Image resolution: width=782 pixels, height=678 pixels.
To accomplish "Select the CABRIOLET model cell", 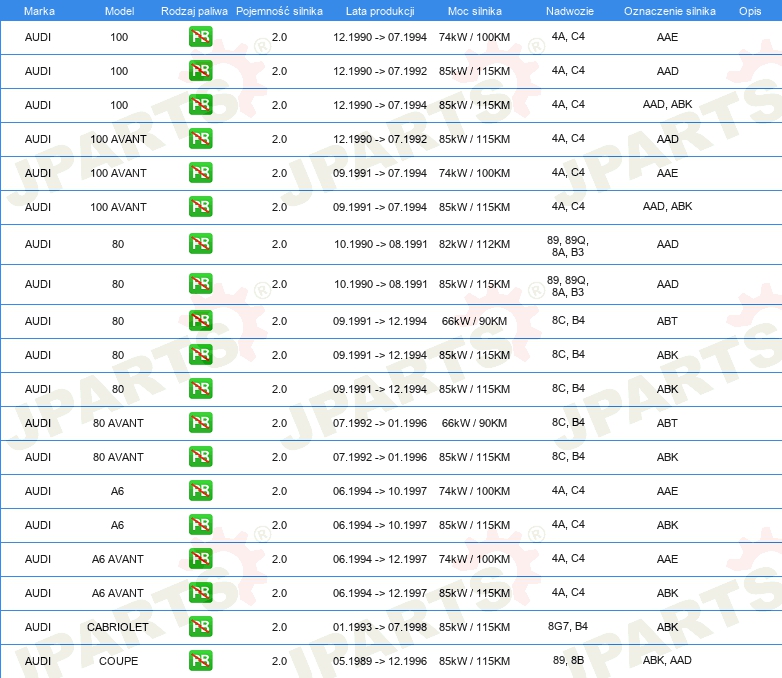I will click(x=118, y=627).
